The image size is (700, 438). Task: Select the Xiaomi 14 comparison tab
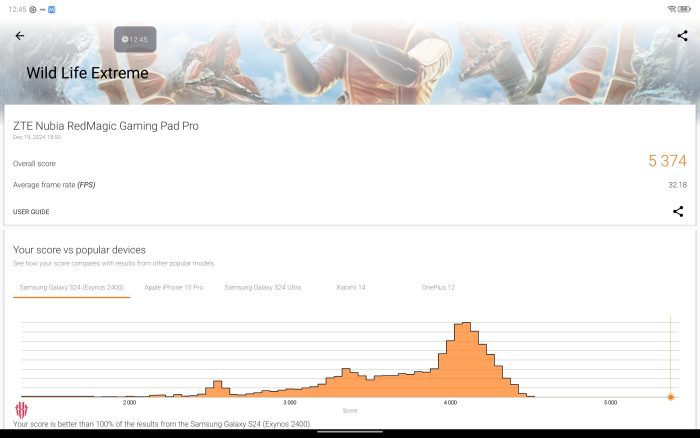pos(350,287)
